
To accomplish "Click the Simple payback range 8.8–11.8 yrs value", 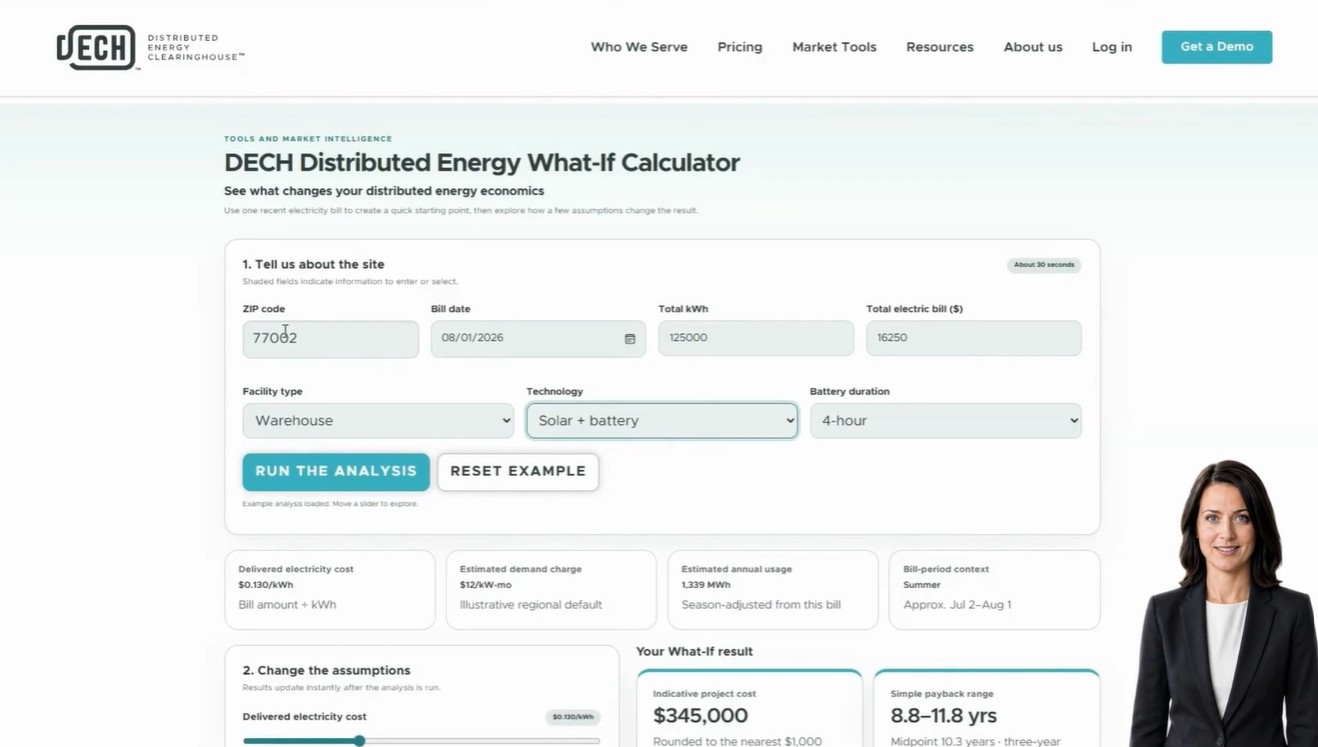I will pos(944,716).
